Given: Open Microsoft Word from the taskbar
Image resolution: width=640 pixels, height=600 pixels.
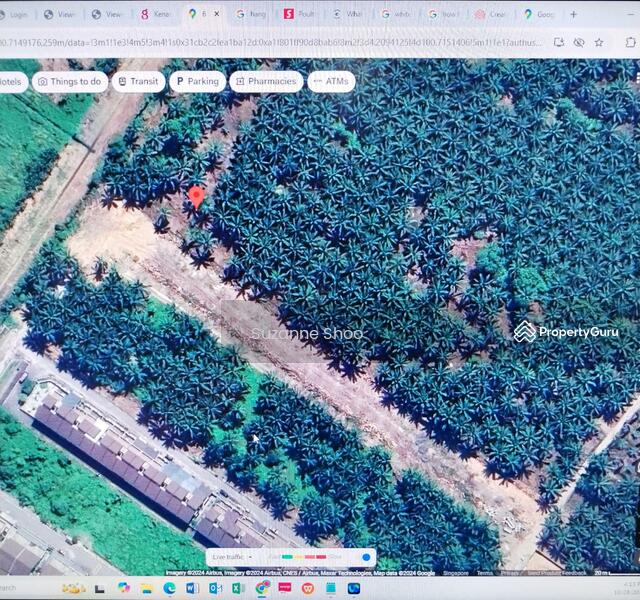Looking at the screenshot, I should tap(191, 588).
